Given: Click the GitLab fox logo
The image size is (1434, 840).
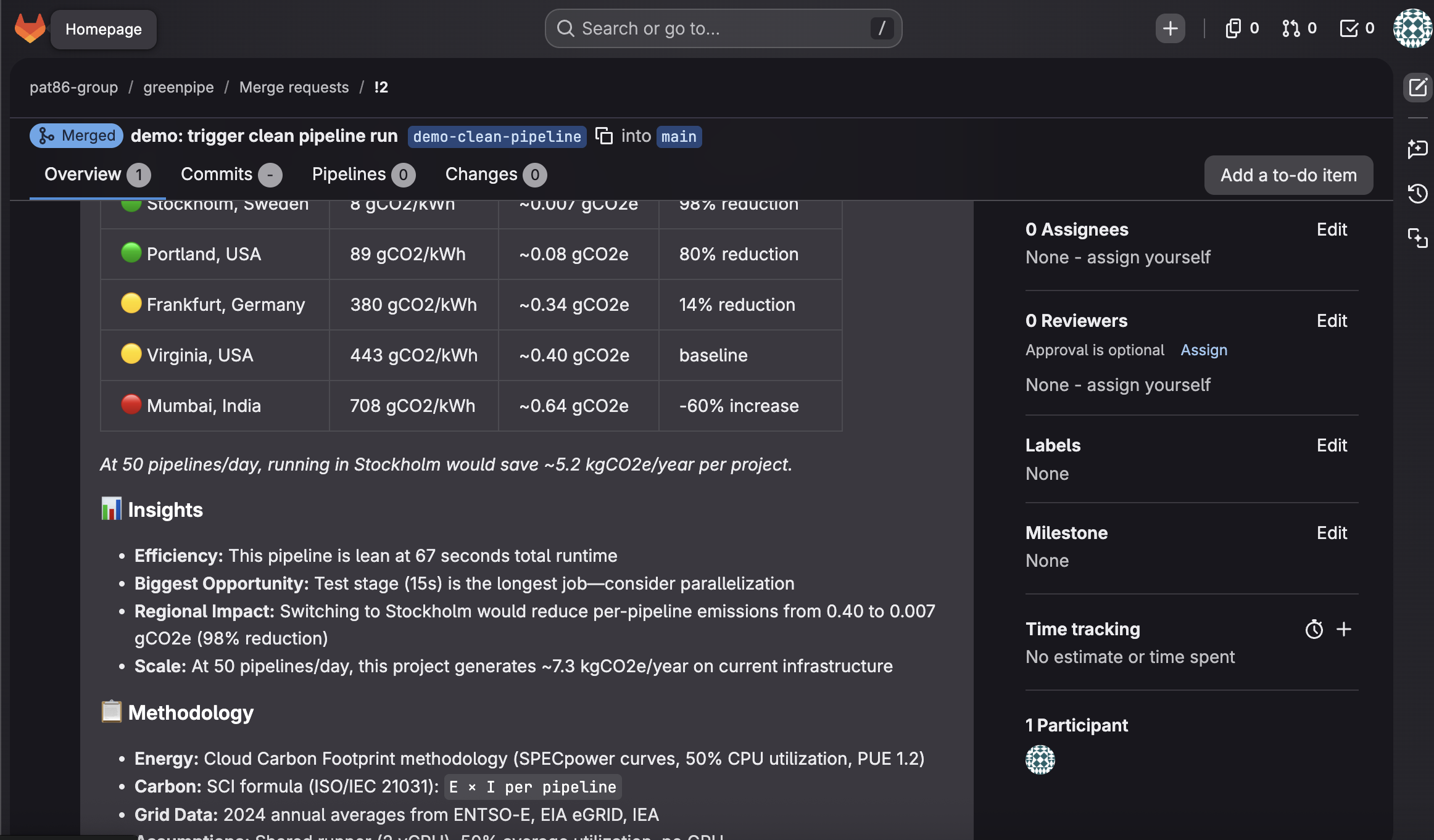Looking at the screenshot, I should (x=30, y=28).
